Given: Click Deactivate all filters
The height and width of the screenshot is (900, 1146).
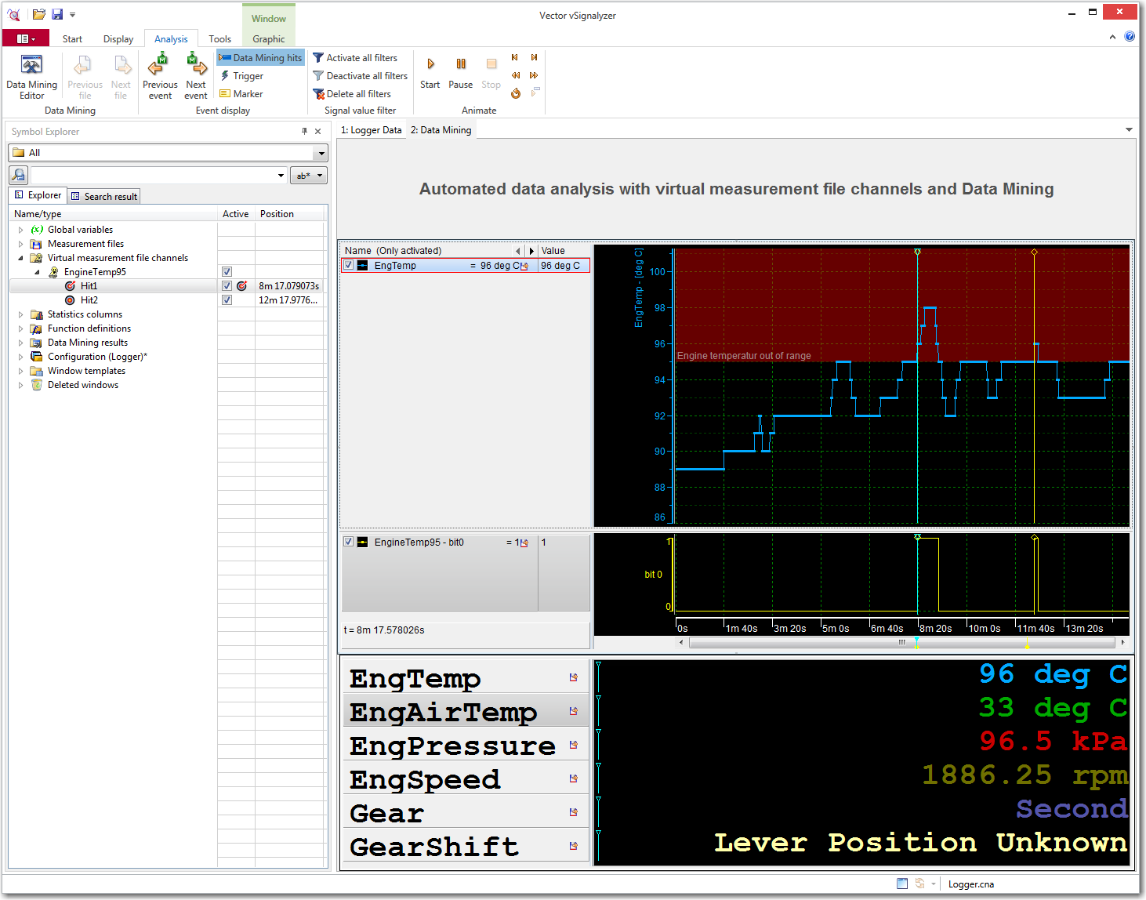Looking at the screenshot, I should pos(360,76).
